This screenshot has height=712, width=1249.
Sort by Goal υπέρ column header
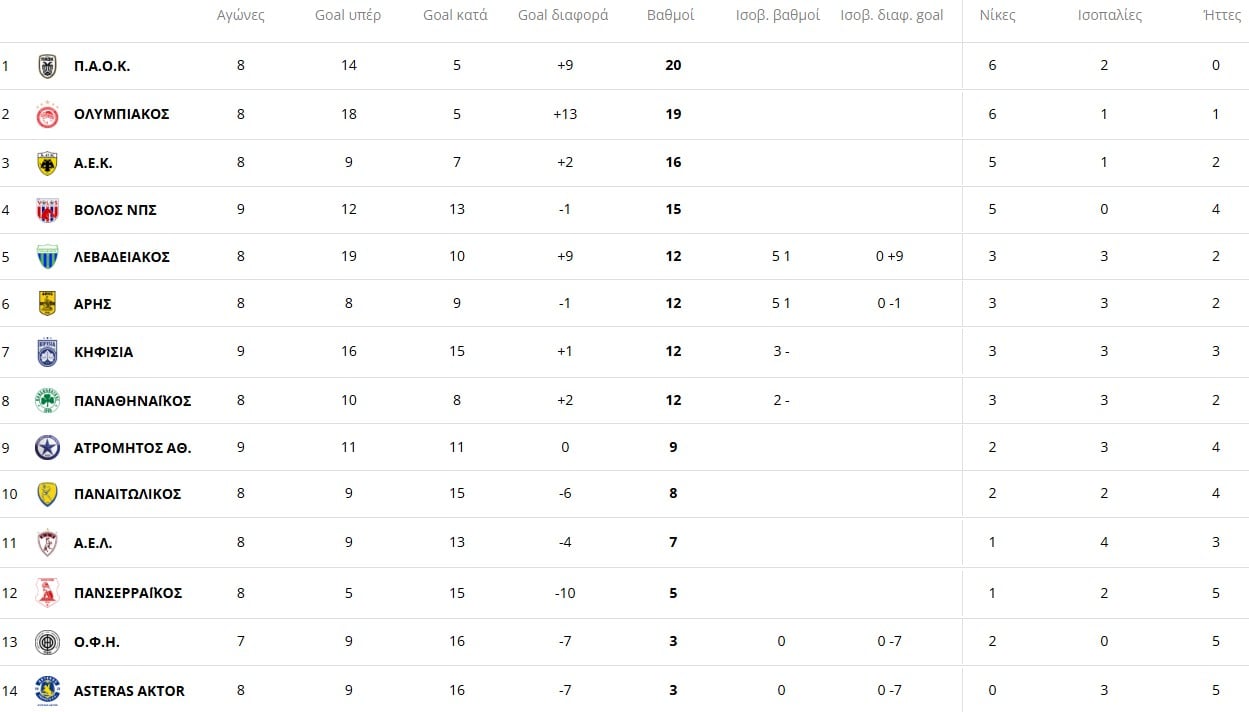[x=348, y=15]
